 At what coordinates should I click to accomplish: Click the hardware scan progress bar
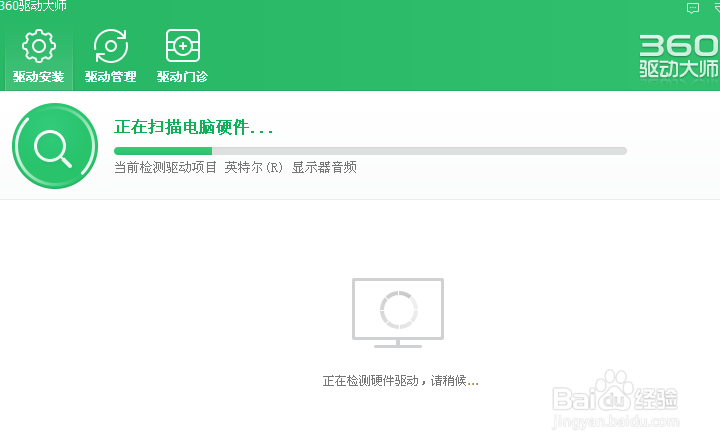[x=370, y=151]
